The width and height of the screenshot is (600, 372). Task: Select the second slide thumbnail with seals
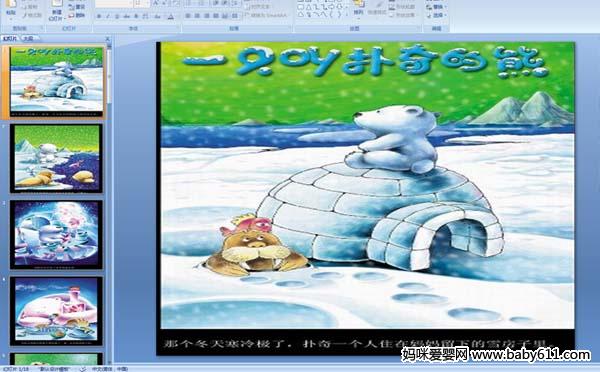pos(57,158)
